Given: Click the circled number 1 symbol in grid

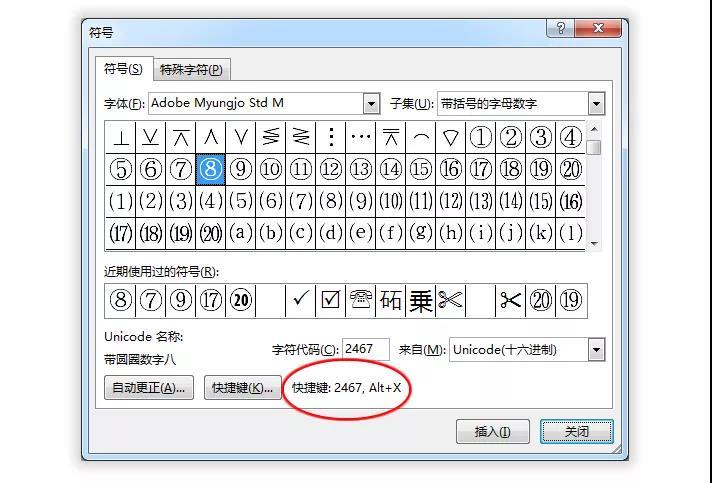Looking at the screenshot, I should pyautogui.click(x=481, y=137).
